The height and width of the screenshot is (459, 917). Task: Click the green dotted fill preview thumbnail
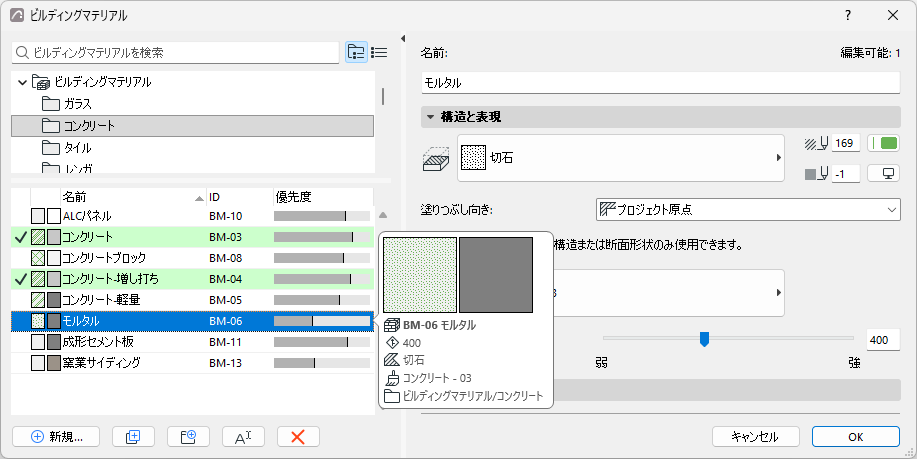[420, 275]
